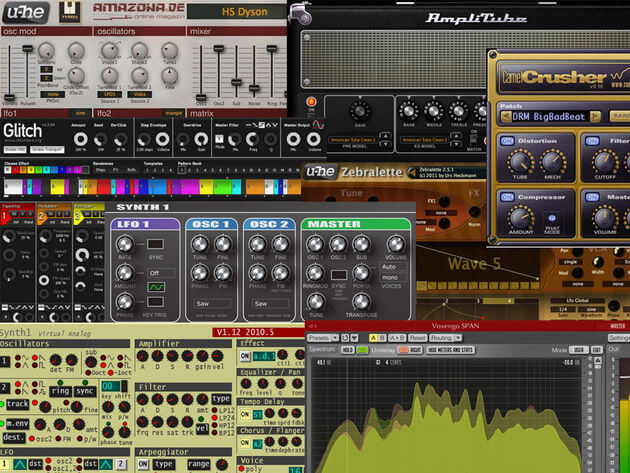
Task: Click the CamelCrusher Phat Mode button
Action: click(x=552, y=218)
